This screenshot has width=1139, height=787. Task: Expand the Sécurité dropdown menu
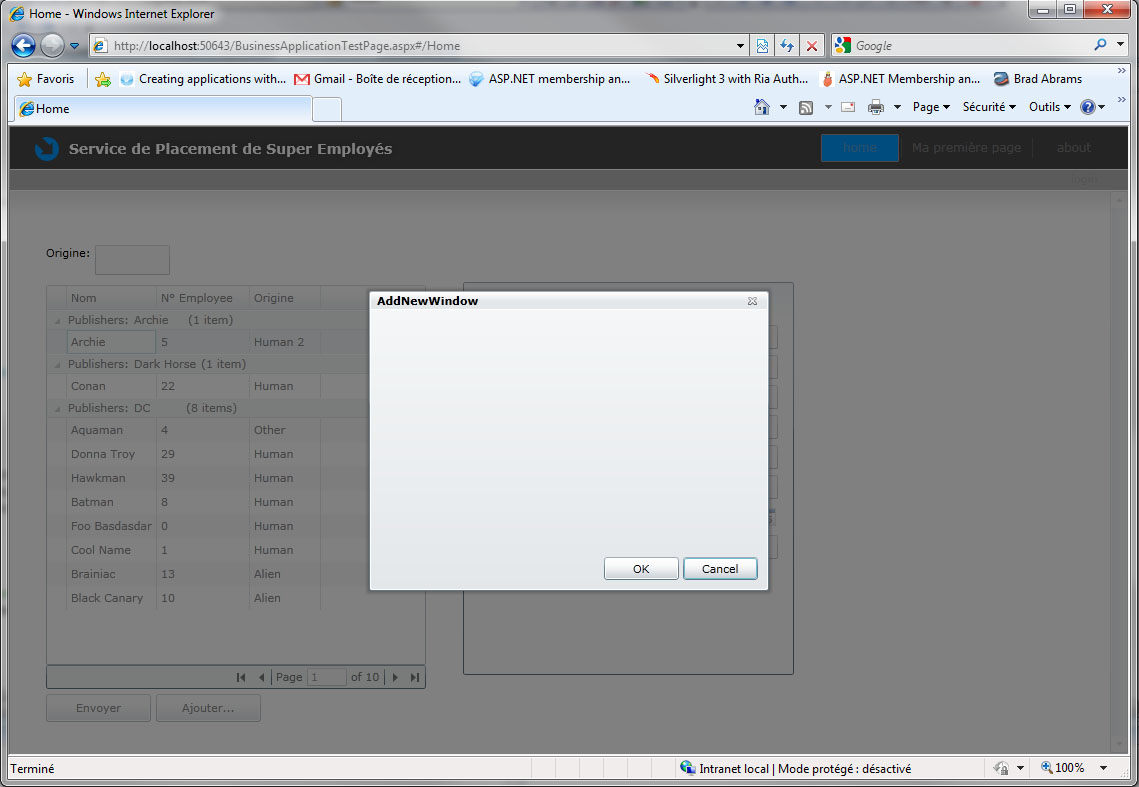[x=989, y=107]
